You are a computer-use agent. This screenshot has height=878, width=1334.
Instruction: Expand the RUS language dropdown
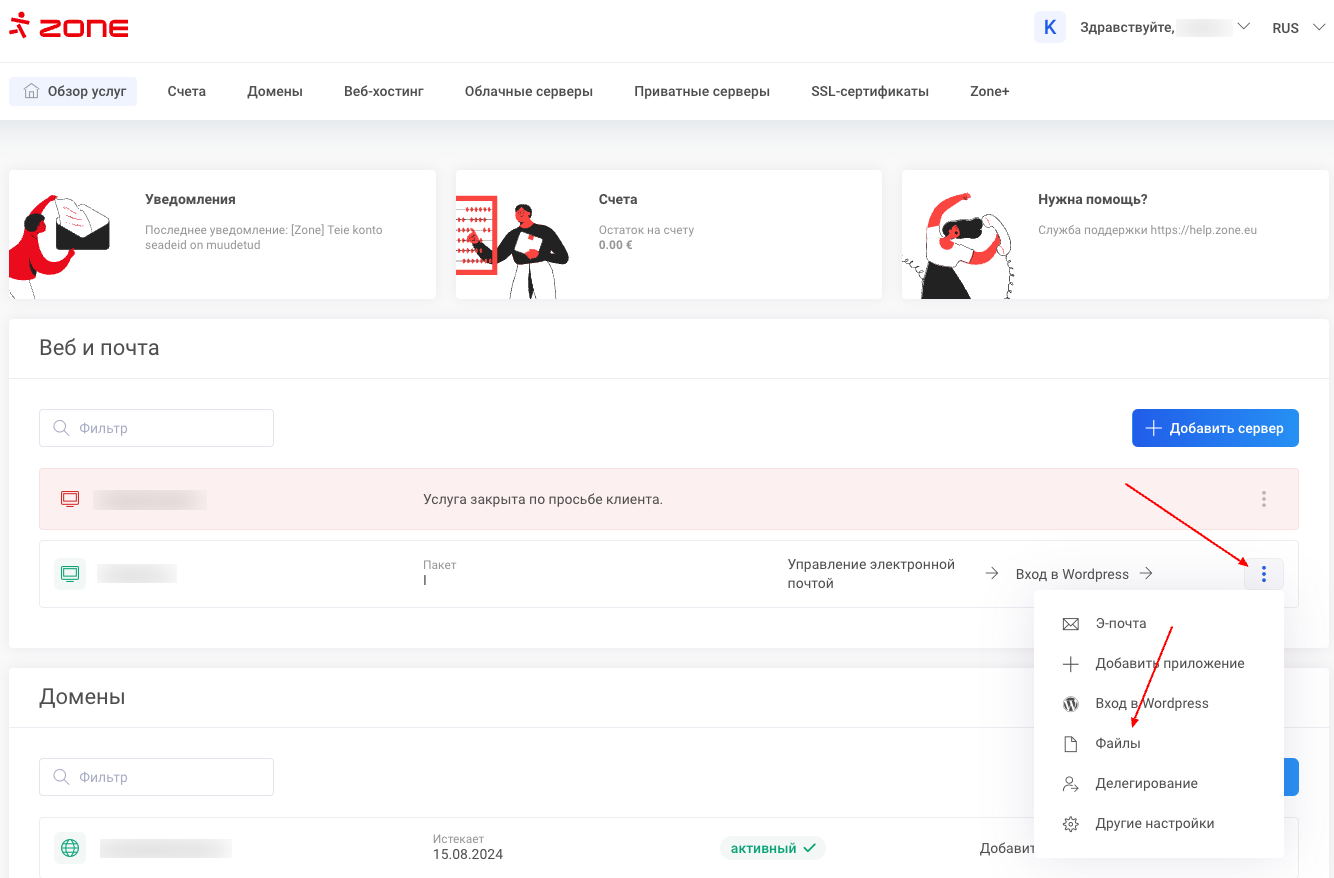point(1297,28)
